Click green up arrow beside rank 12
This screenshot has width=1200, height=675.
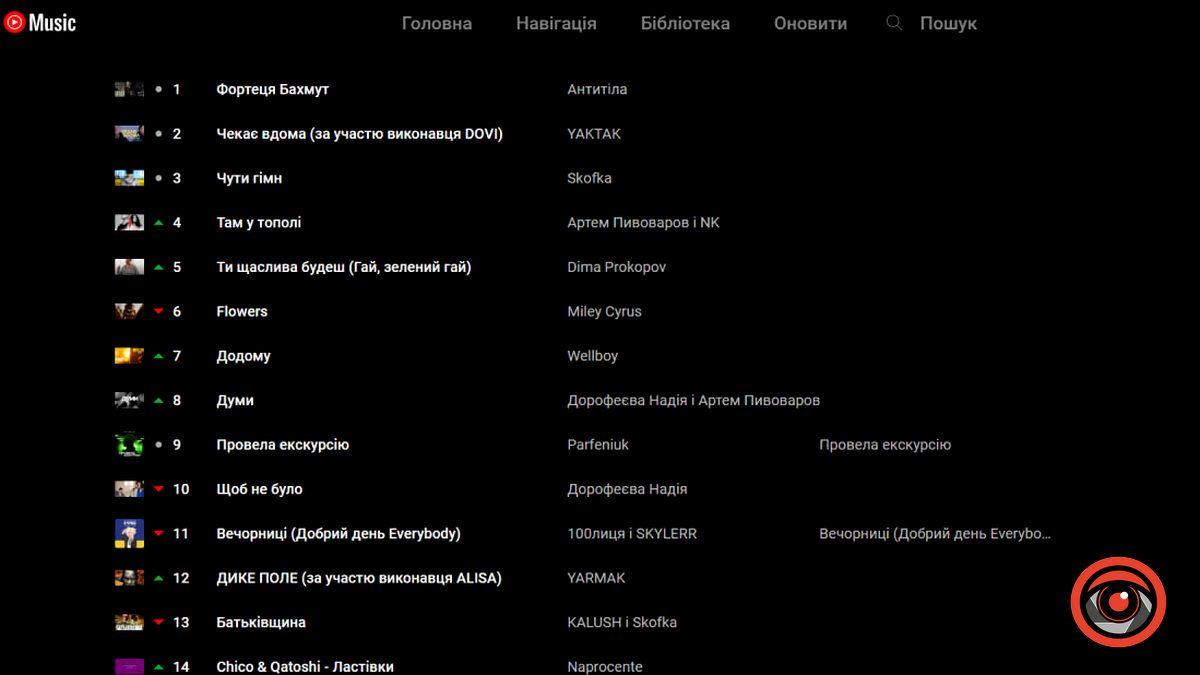158,578
